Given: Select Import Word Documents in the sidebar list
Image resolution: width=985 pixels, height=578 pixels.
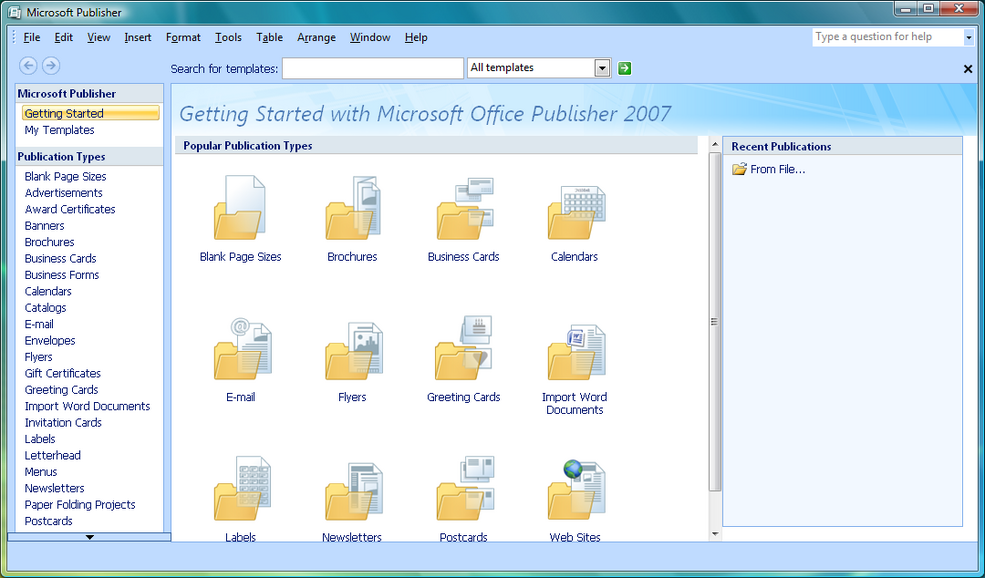Looking at the screenshot, I should (x=87, y=406).
